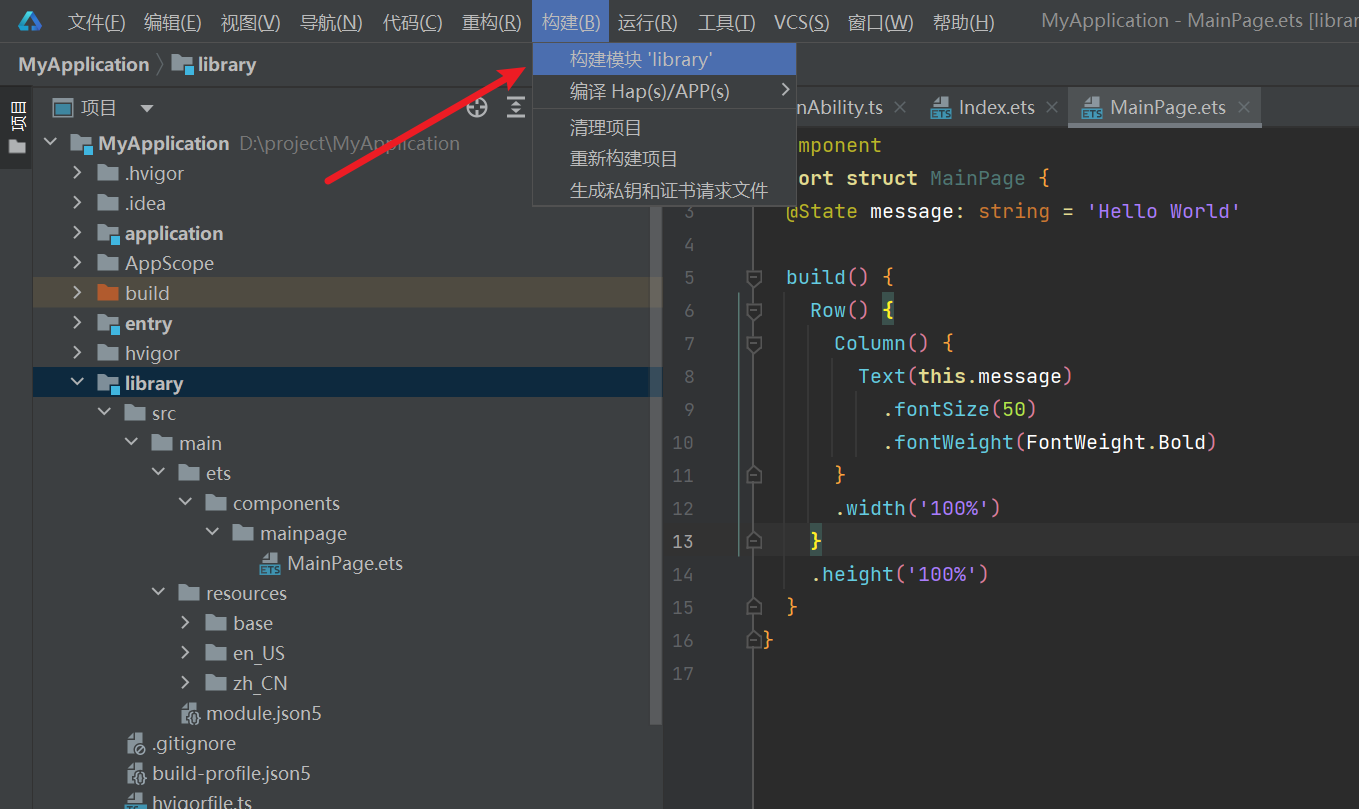Open the VCS(S) menu

(801, 22)
